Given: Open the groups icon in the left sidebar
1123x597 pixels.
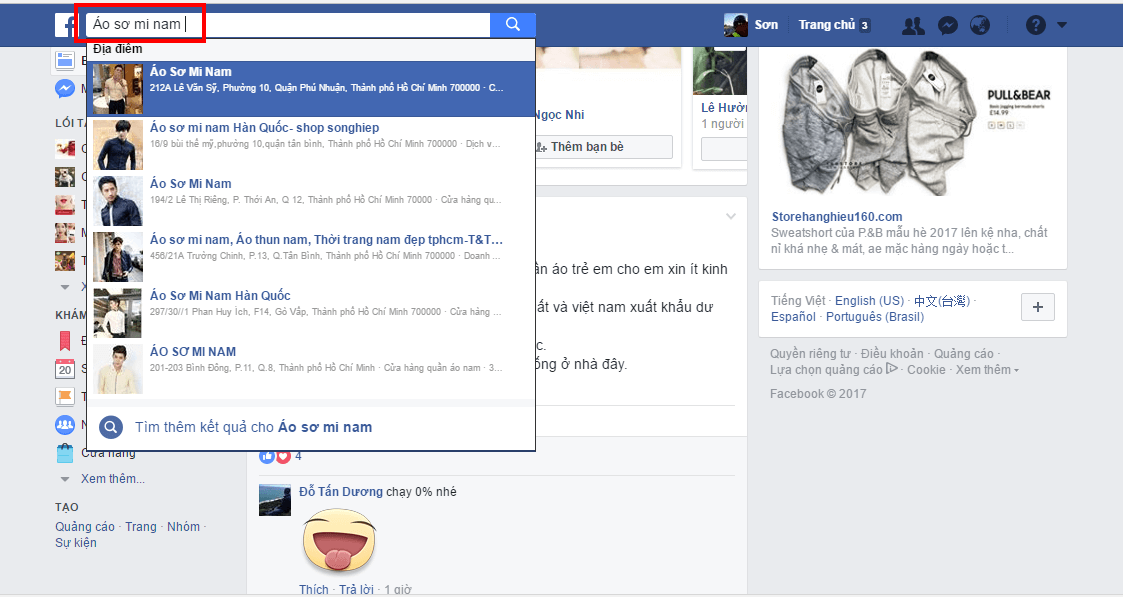Looking at the screenshot, I should pos(64,425).
